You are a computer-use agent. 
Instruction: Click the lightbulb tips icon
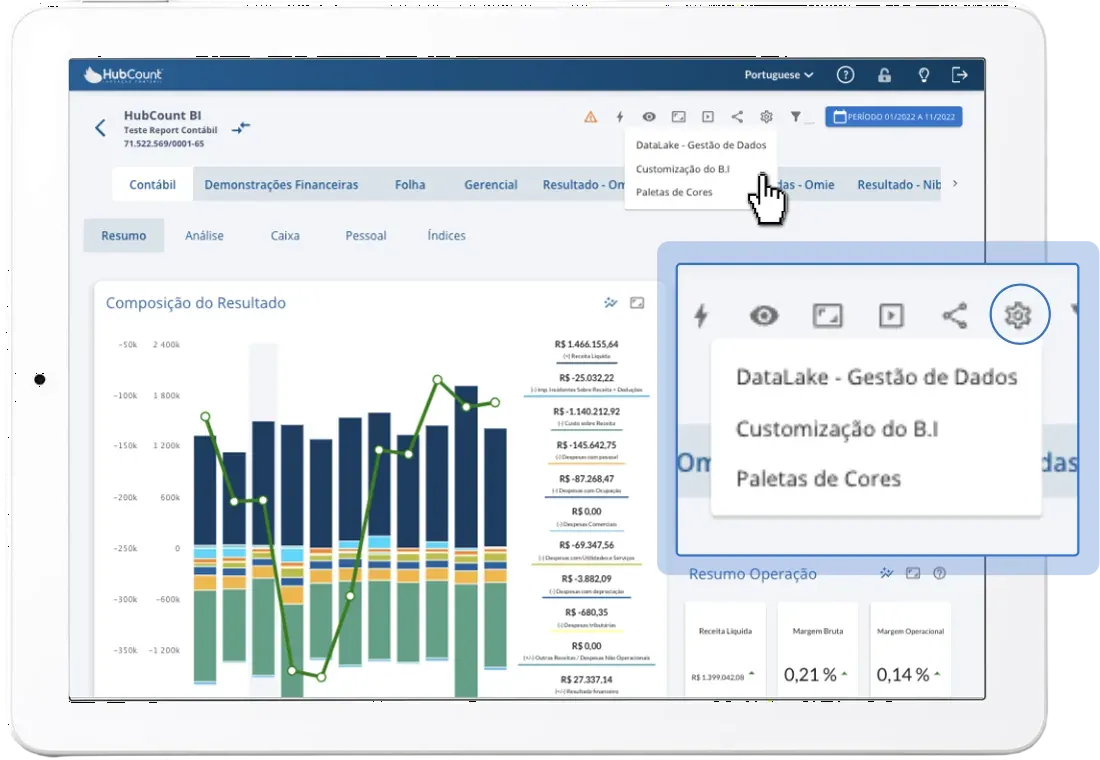[x=923, y=74]
